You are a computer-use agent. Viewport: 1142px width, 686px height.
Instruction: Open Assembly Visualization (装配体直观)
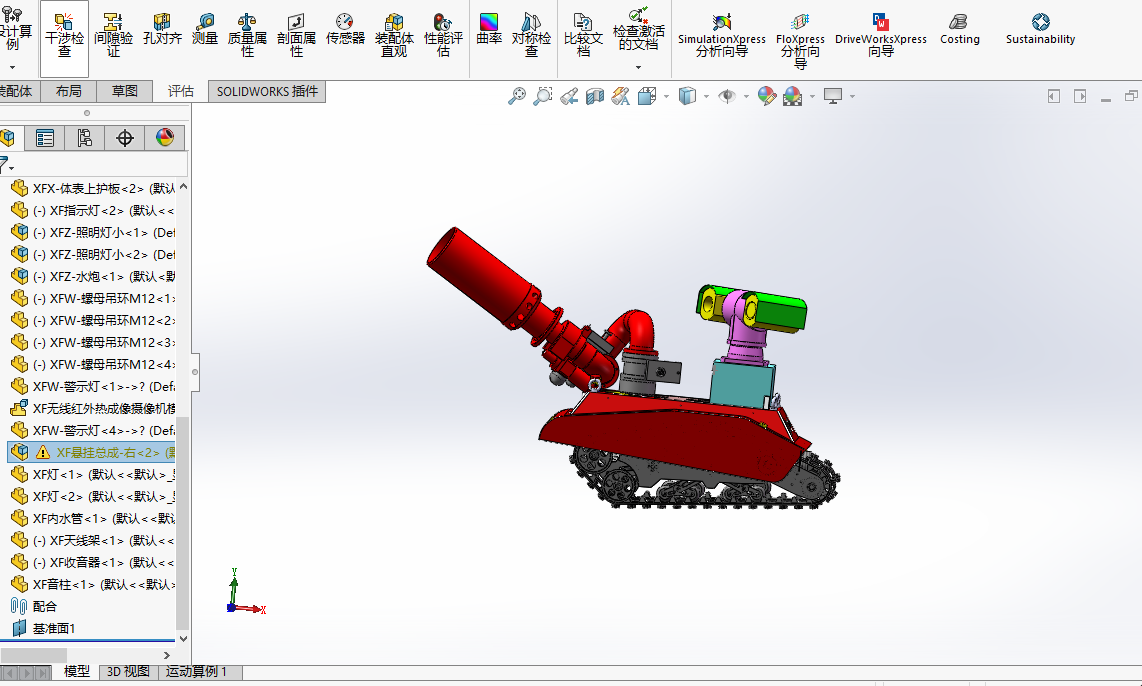pos(394,36)
